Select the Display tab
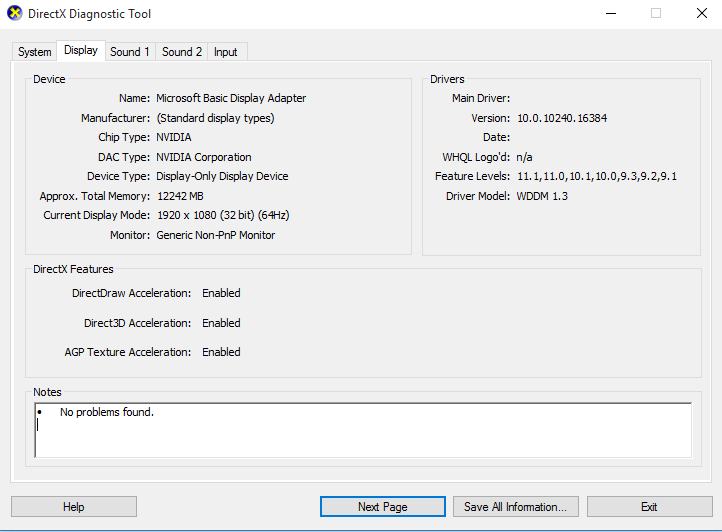 pyautogui.click(x=81, y=51)
